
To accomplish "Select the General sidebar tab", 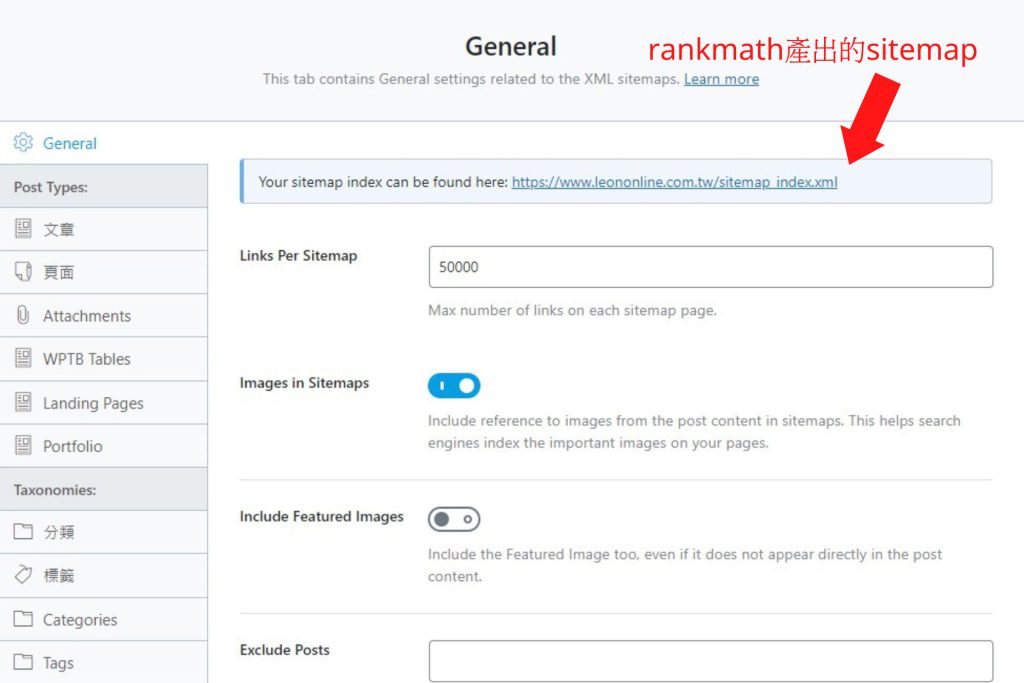I will pos(70,142).
